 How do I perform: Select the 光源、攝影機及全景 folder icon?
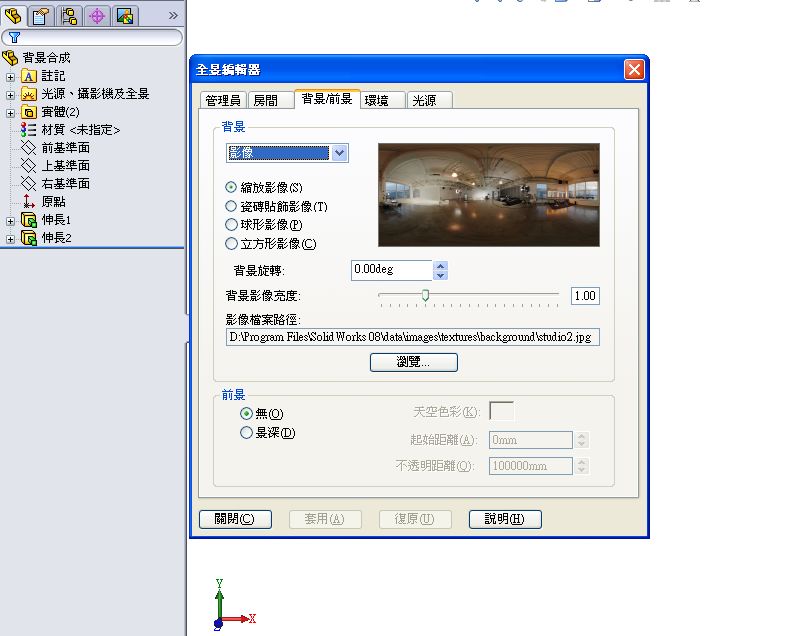pos(29,94)
